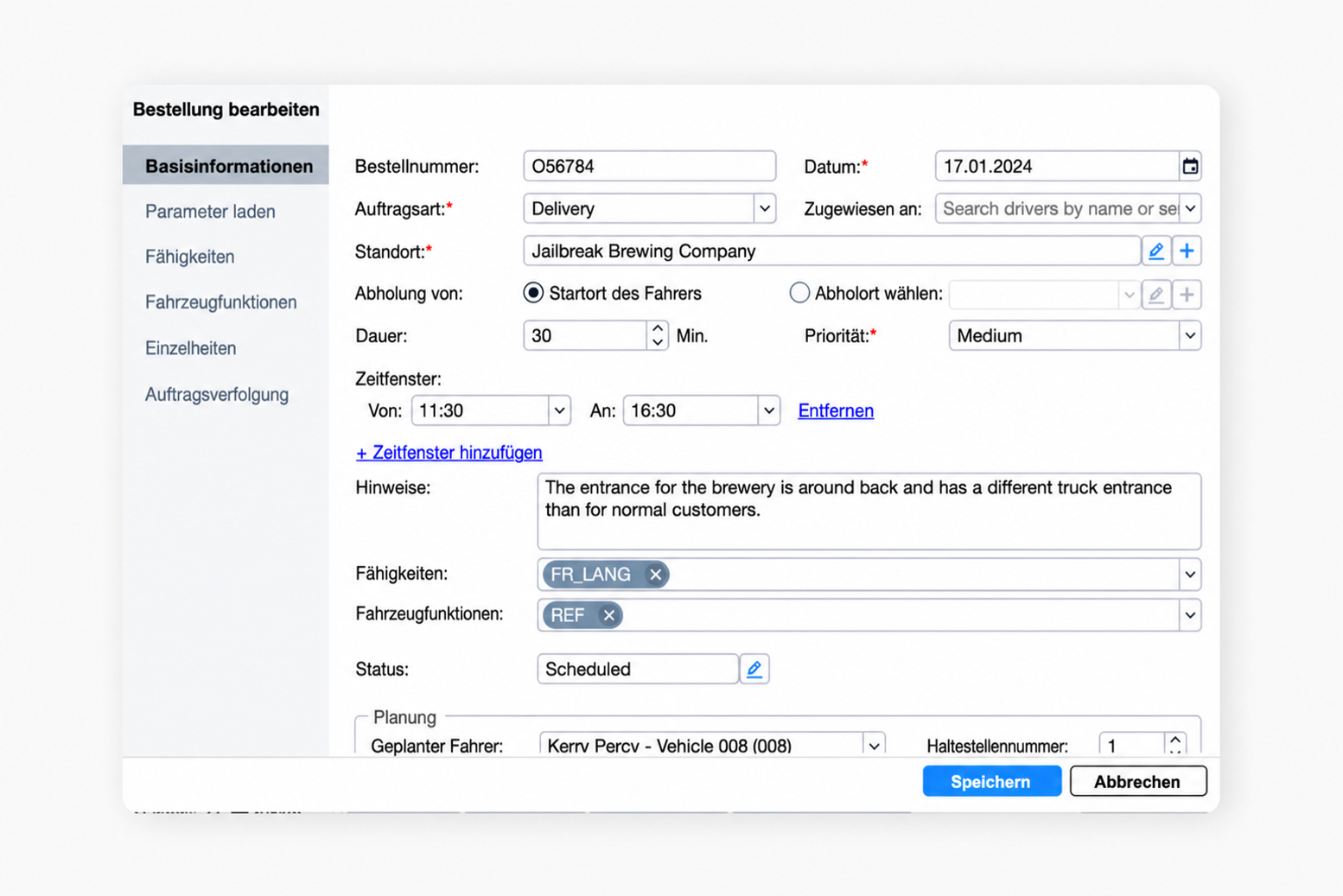
Task: Increase the Dauer duration value
Action: (658, 328)
